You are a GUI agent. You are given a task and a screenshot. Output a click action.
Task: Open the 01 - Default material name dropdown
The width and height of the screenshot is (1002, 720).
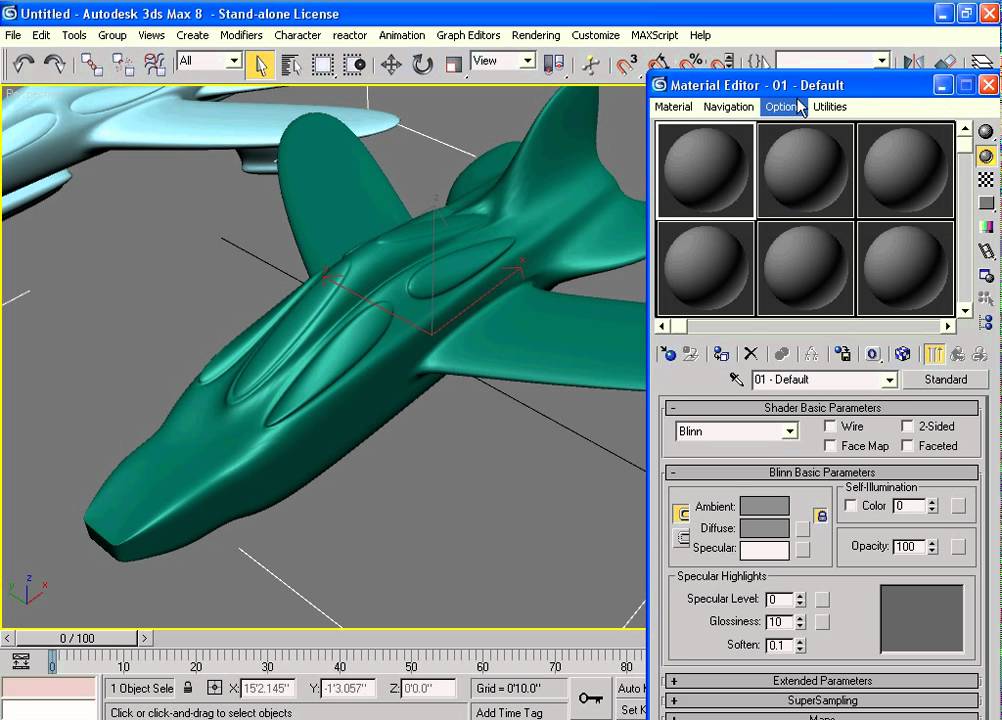889,380
